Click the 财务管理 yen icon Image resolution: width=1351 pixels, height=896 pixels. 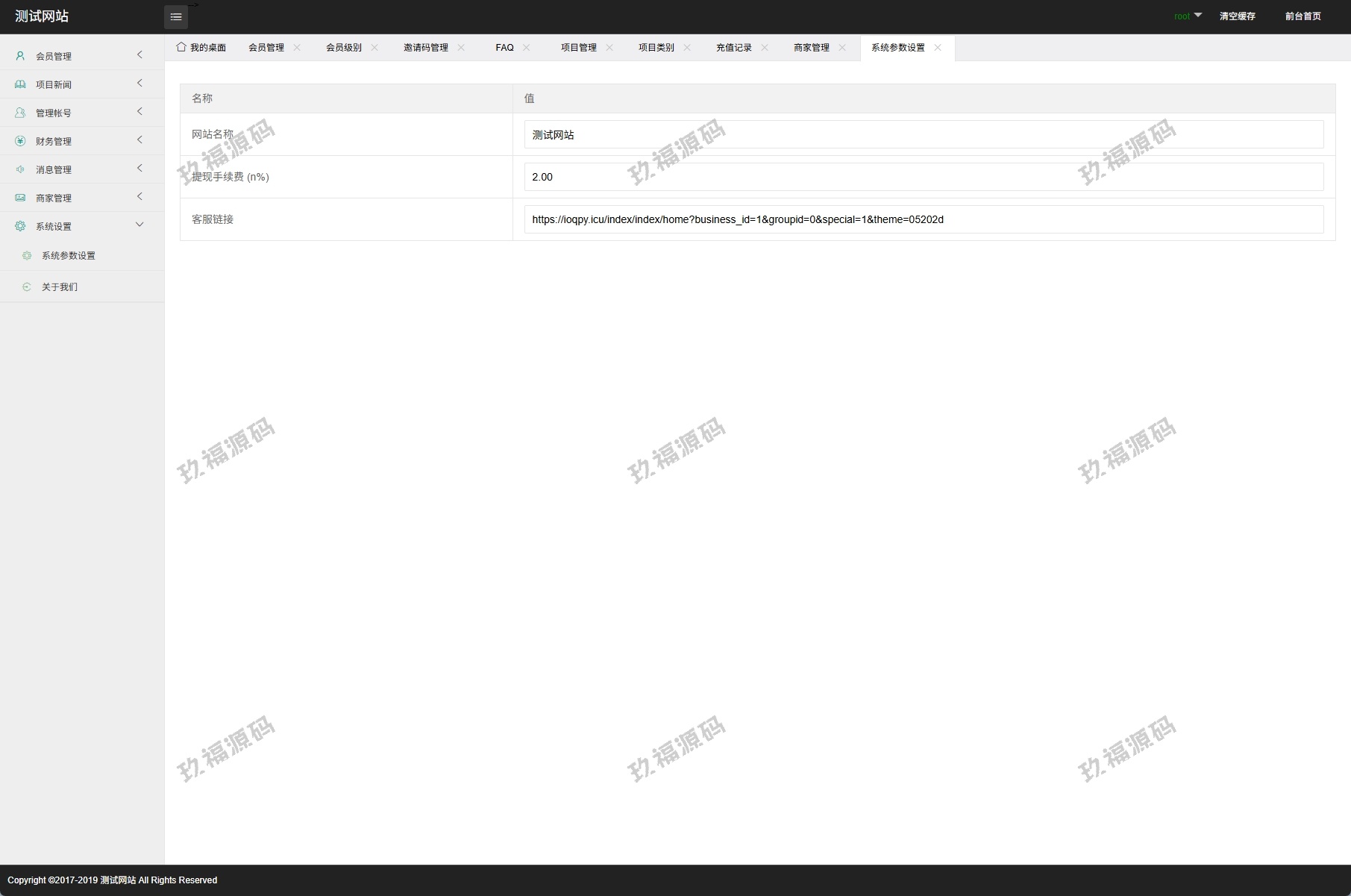[20, 141]
